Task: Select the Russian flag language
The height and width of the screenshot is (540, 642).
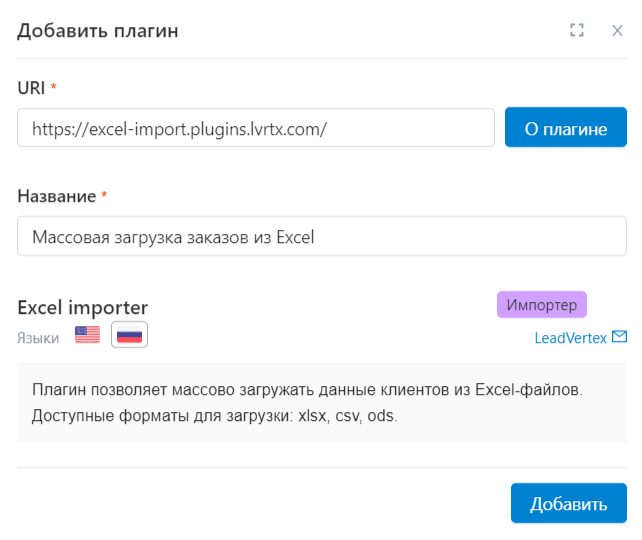Action: pyautogui.click(x=129, y=335)
